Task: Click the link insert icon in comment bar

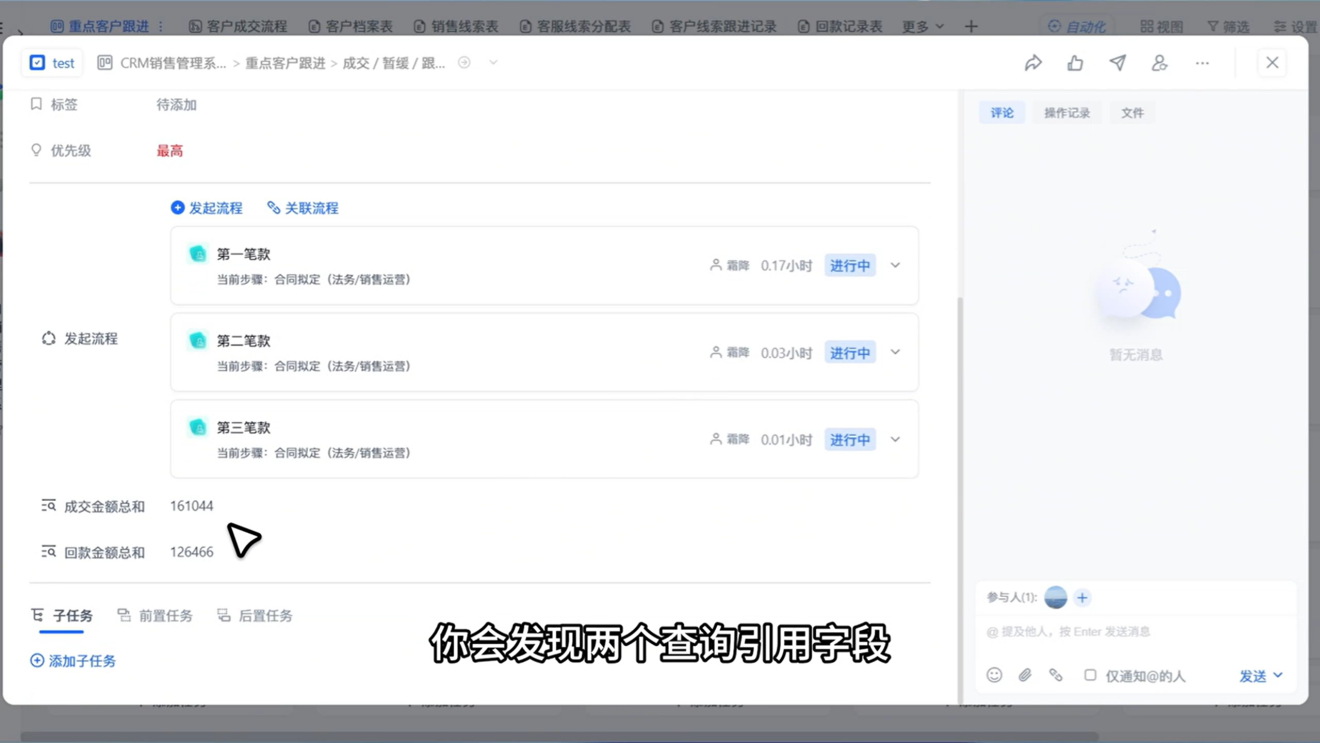Action: [1056, 676]
